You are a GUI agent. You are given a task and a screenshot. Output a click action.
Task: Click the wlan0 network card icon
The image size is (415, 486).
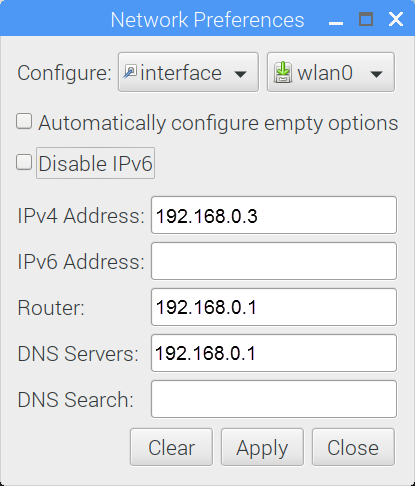point(283,72)
